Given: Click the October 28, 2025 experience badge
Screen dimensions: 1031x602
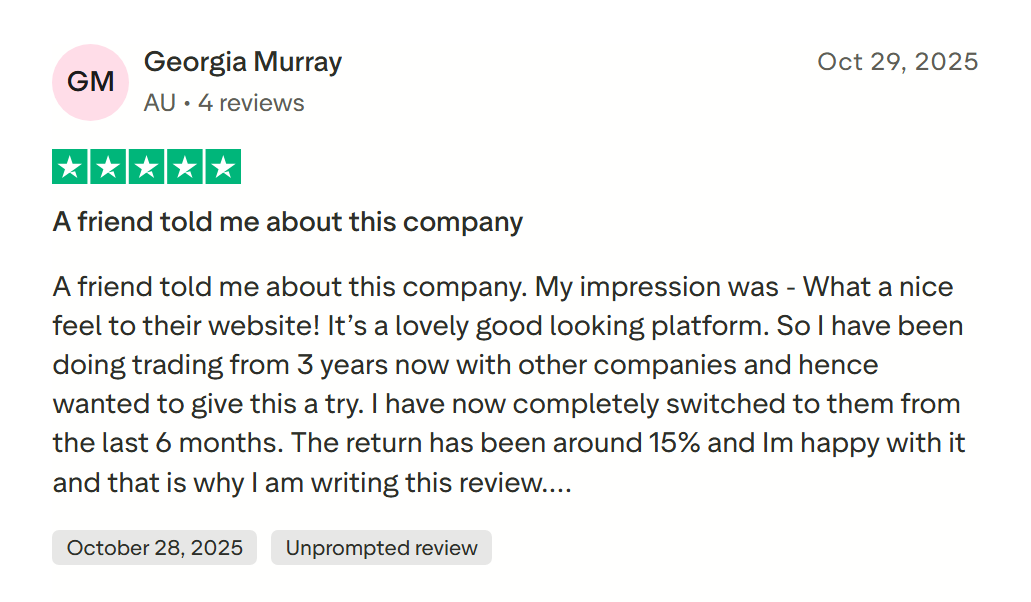Looking at the screenshot, I should click(155, 548).
